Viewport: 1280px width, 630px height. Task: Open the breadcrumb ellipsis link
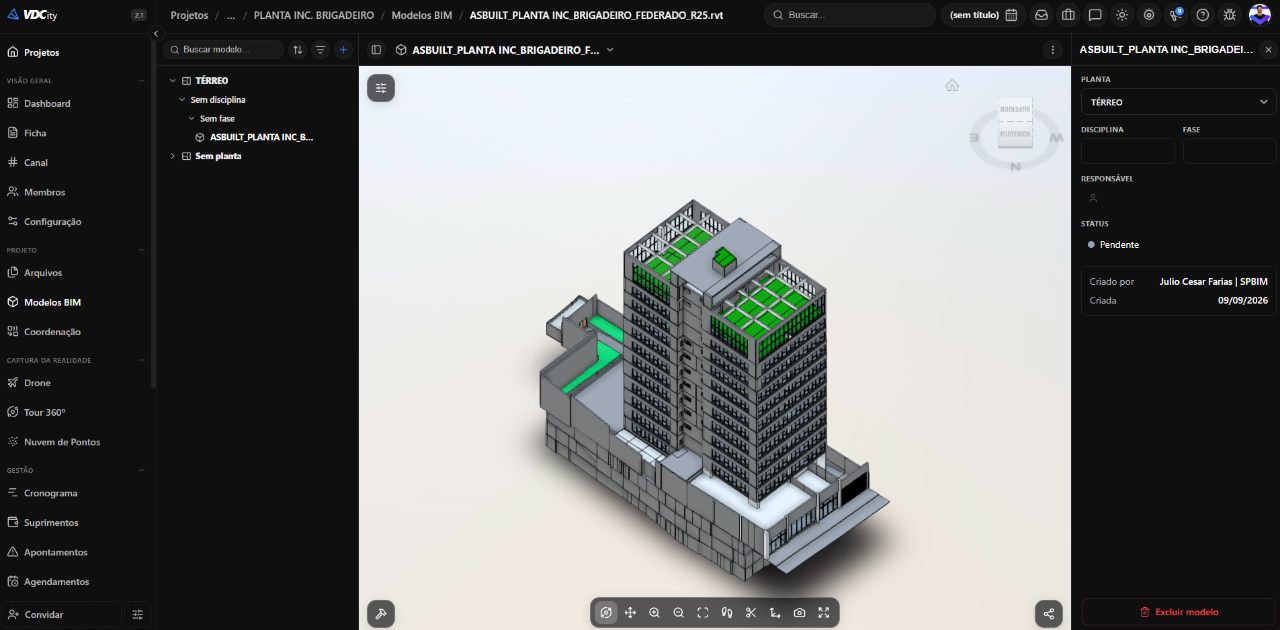pos(231,16)
